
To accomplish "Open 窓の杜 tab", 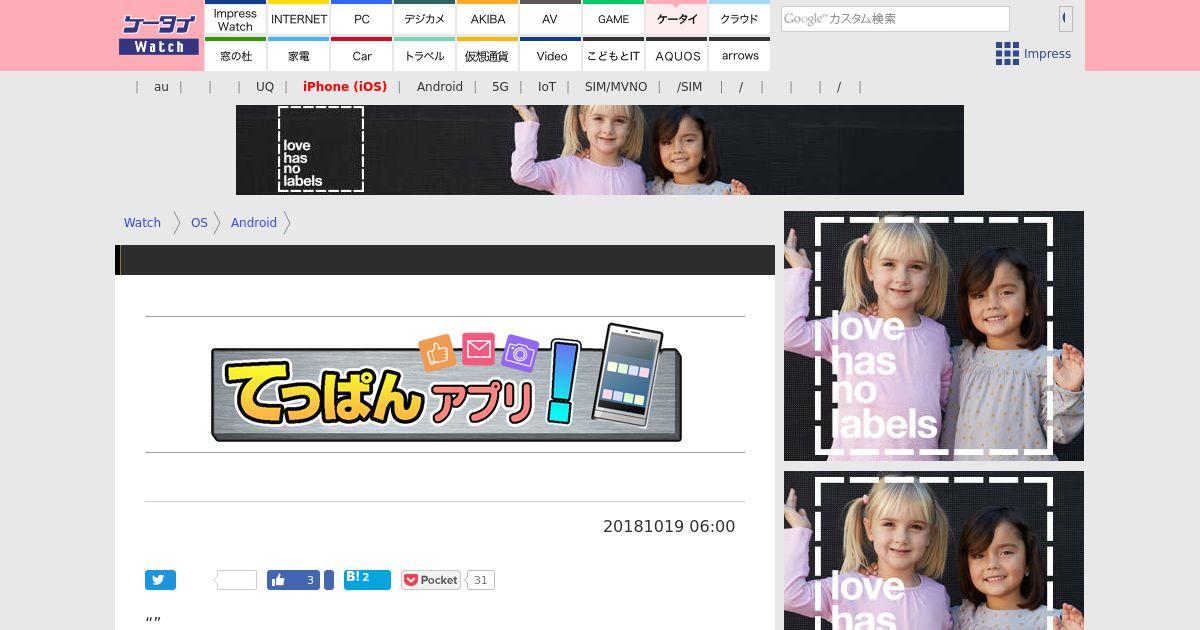I will tap(235, 55).
